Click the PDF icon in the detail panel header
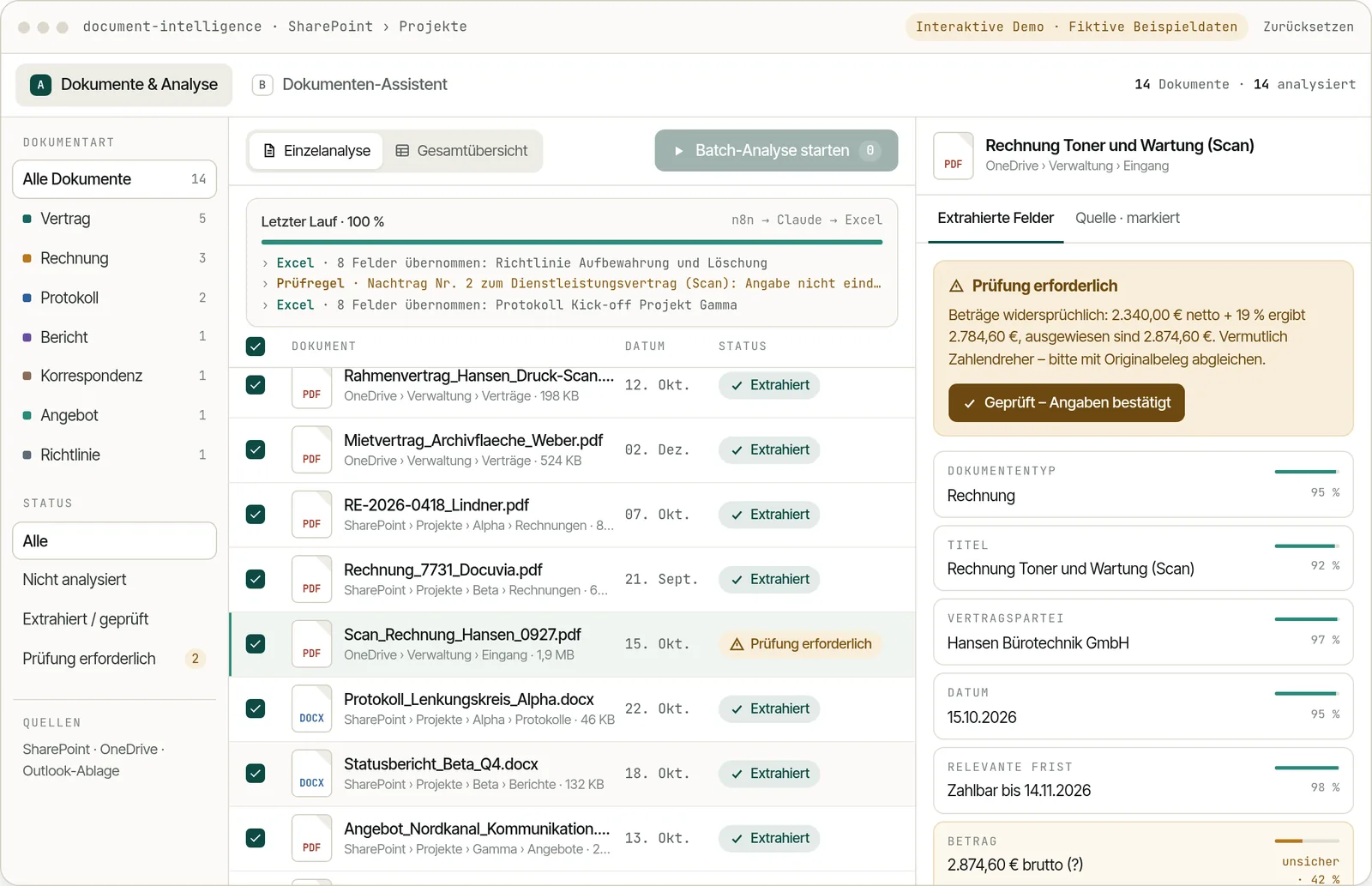This screenshot has height=886, width=1372. click(x=954, y=155)
